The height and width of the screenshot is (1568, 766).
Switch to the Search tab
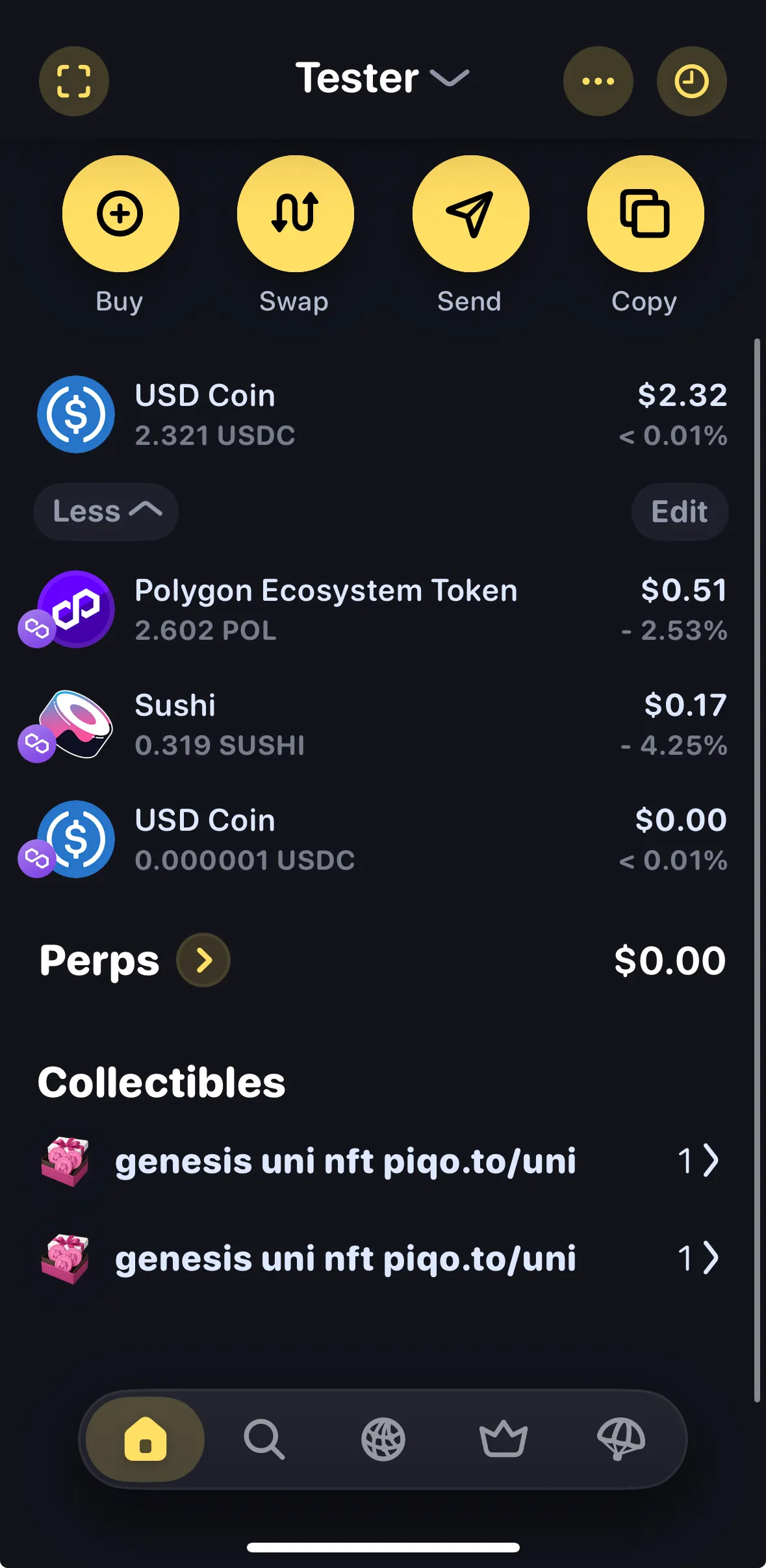pos(264,1439)
